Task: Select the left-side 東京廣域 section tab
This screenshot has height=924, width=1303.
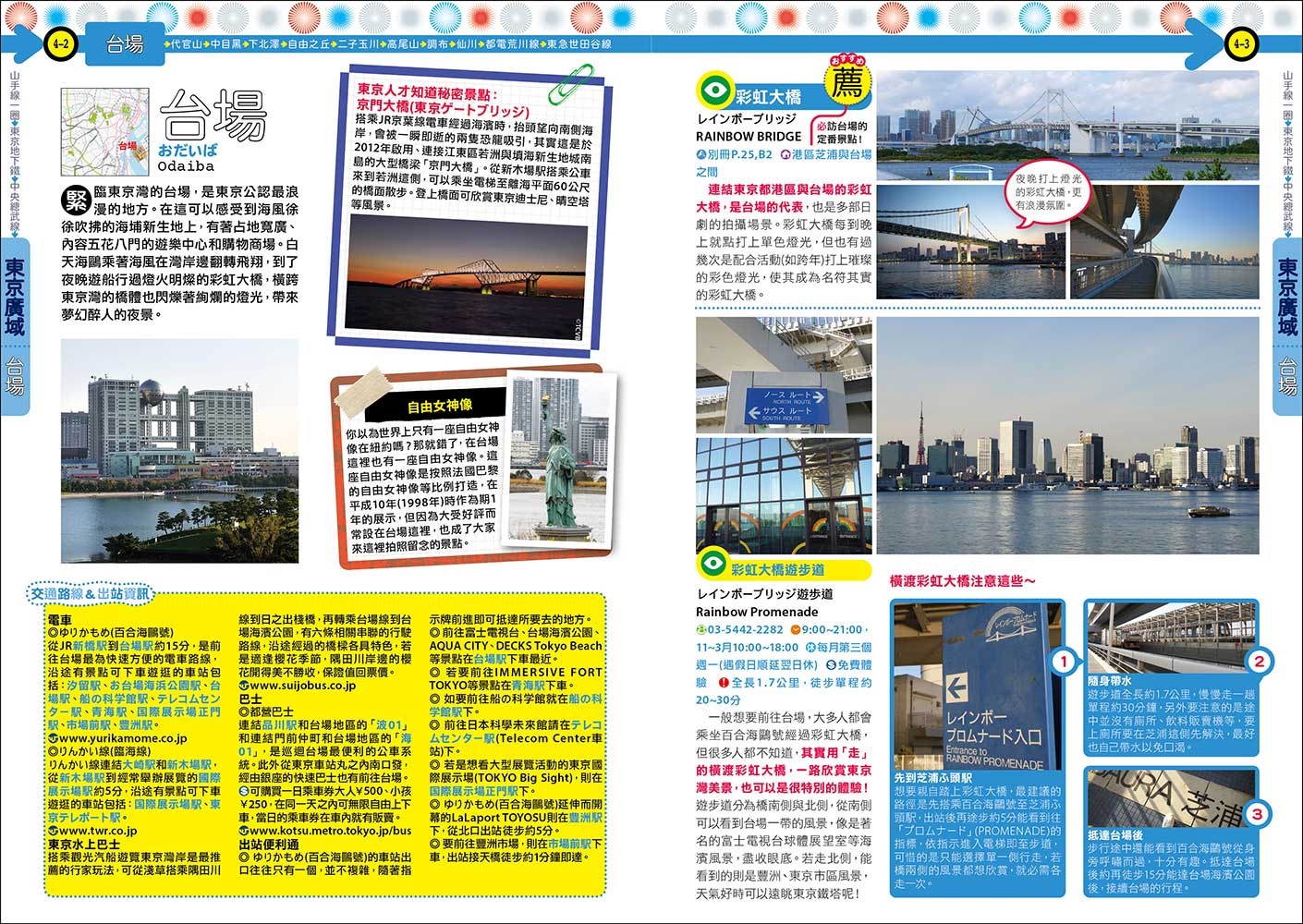Action: [15, 298]
